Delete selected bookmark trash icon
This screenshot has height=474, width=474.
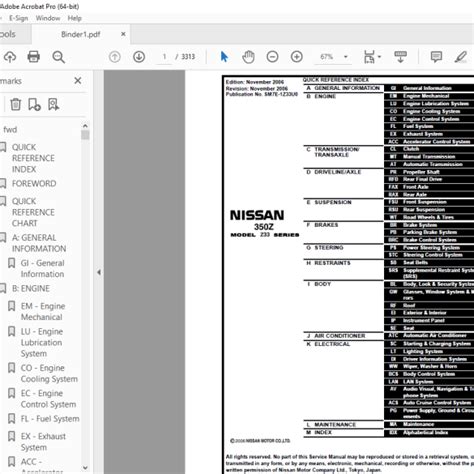15,104
